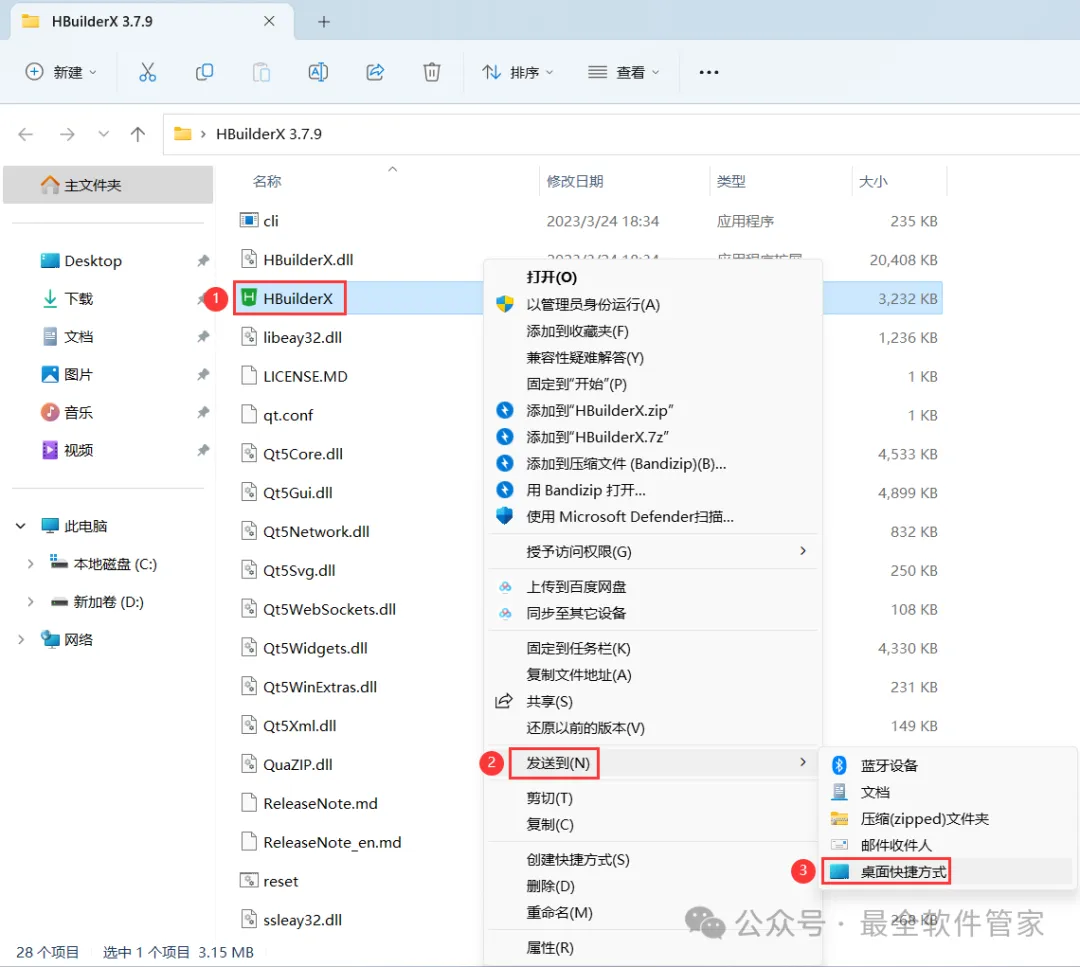Sort by 名称 column header
This screenshot has height=967, width=1080.
tap(267, 182)
